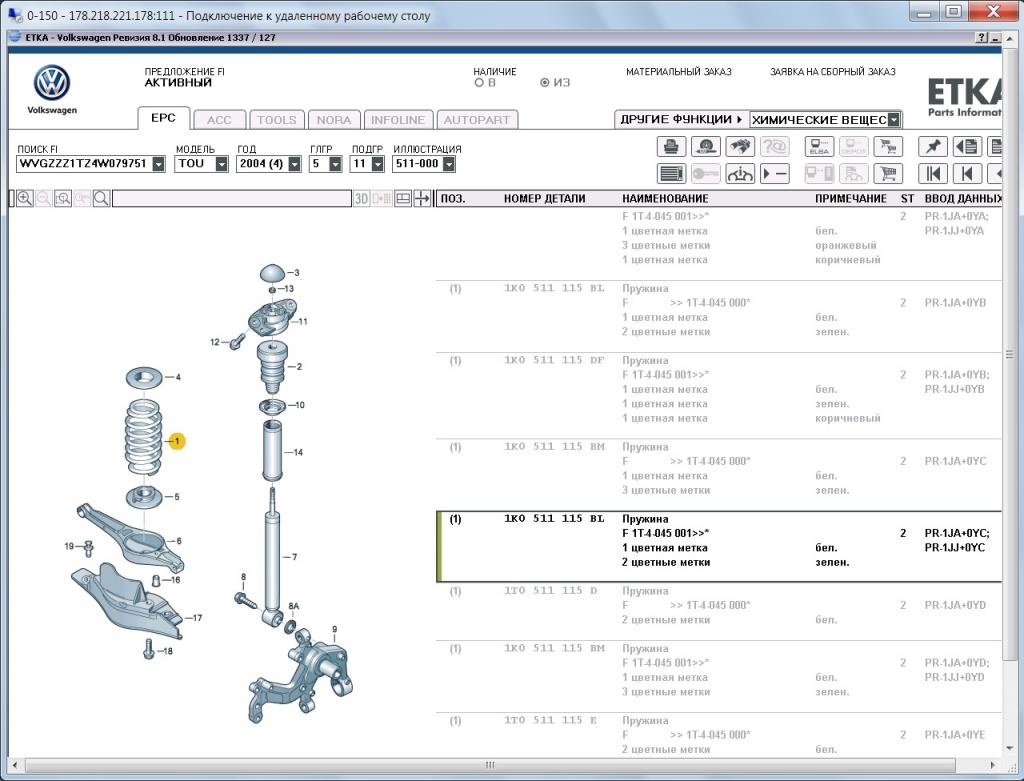Open the ПОИСК FI VIN dropdown
Image resolution: width=1024 pixels, height=781 pixels.
pyautogui.click(x=159, y=164)
